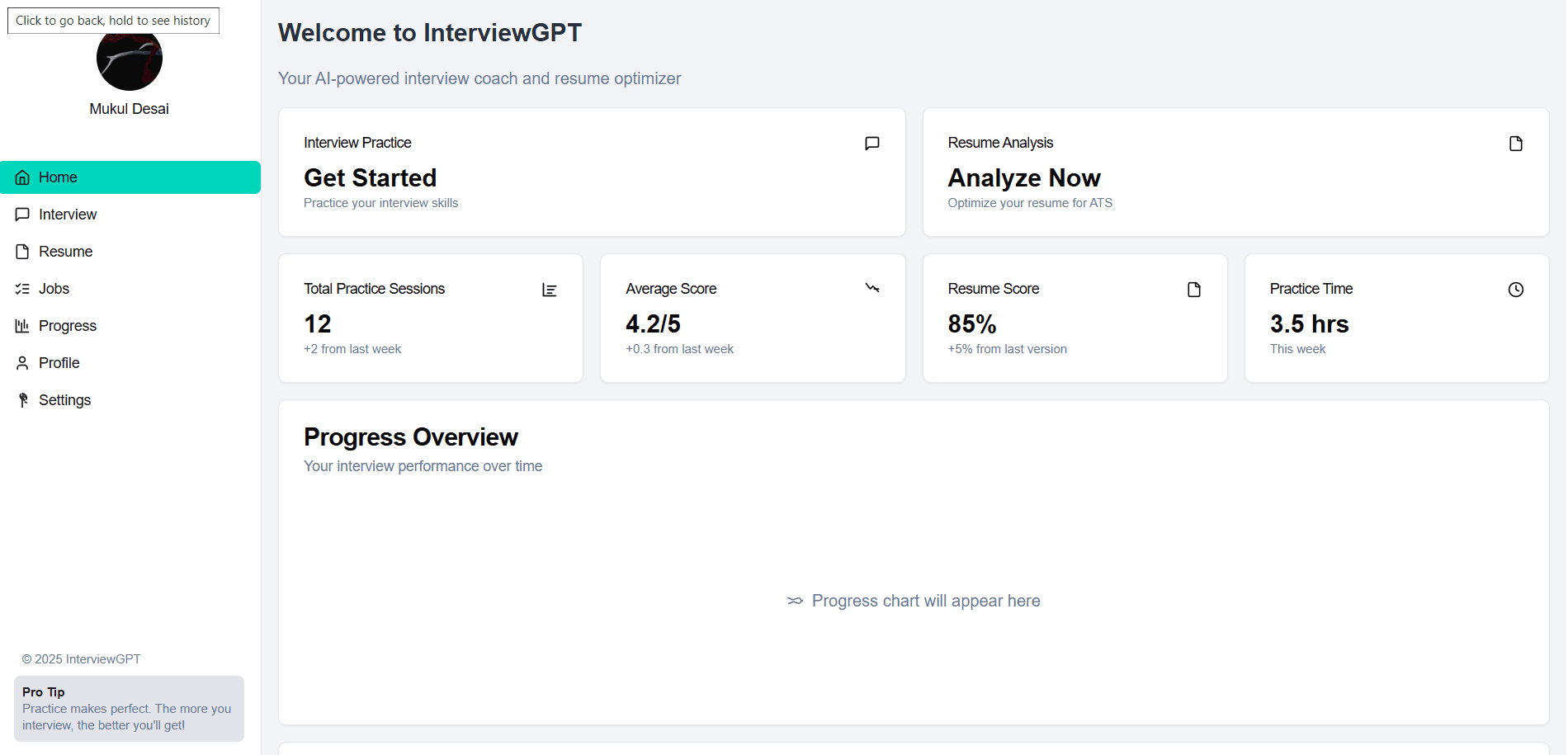The image size is (1568, 755).
Task: Click 'Welcome to InterviewGPT' heading
Action: click(x=430, y=32)
